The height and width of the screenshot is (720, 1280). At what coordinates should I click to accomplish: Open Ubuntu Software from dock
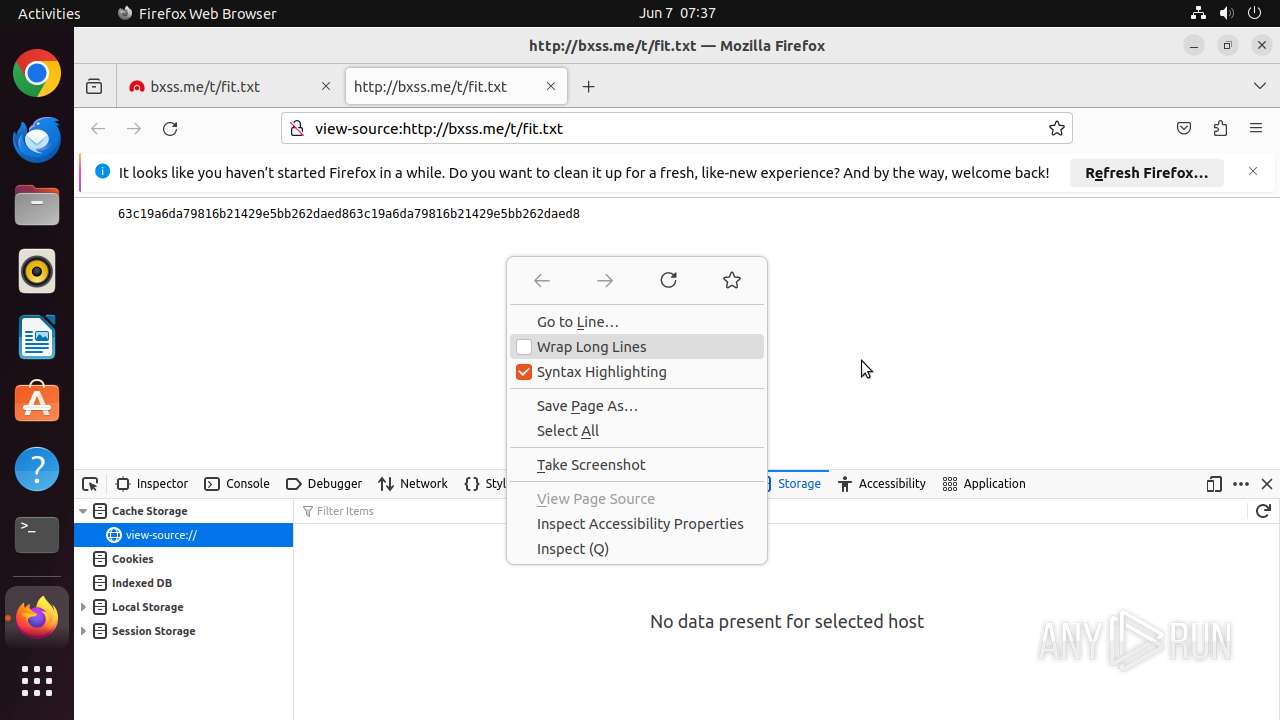click(x=37, y=402)
